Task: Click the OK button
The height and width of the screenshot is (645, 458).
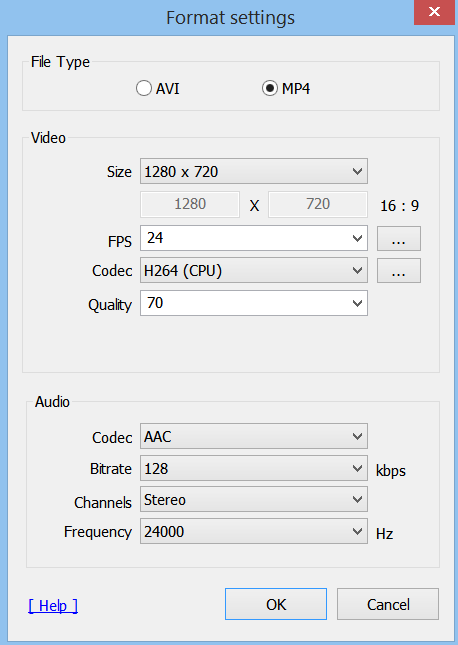Action: click(x=276, y=604)
